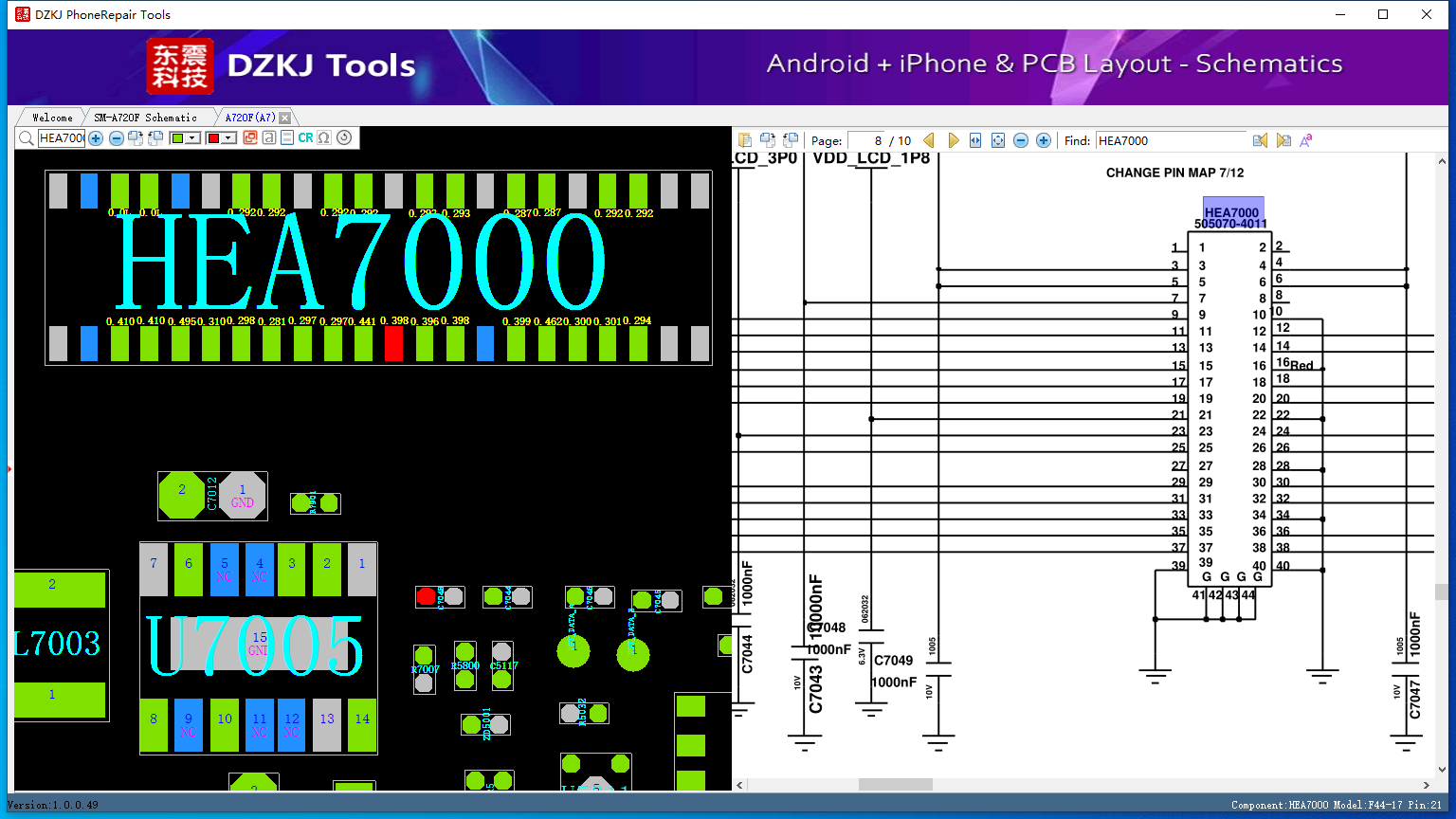Click the purple text-size Aa icon

(1306, 140)
